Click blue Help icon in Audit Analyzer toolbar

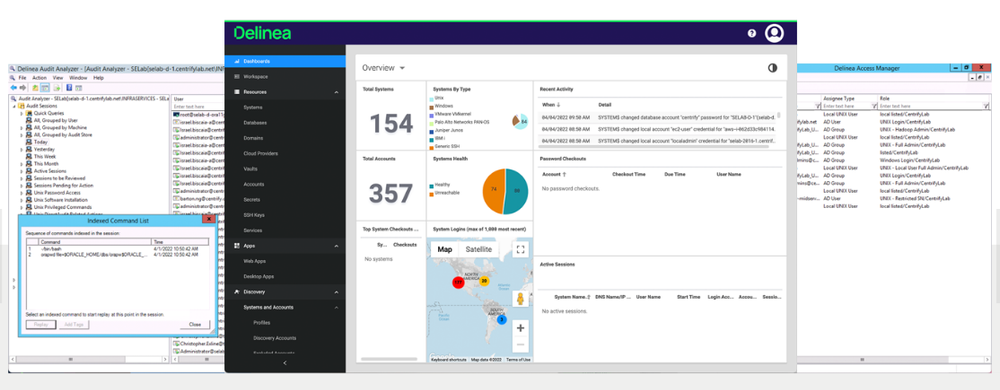(x=69, y=87)
